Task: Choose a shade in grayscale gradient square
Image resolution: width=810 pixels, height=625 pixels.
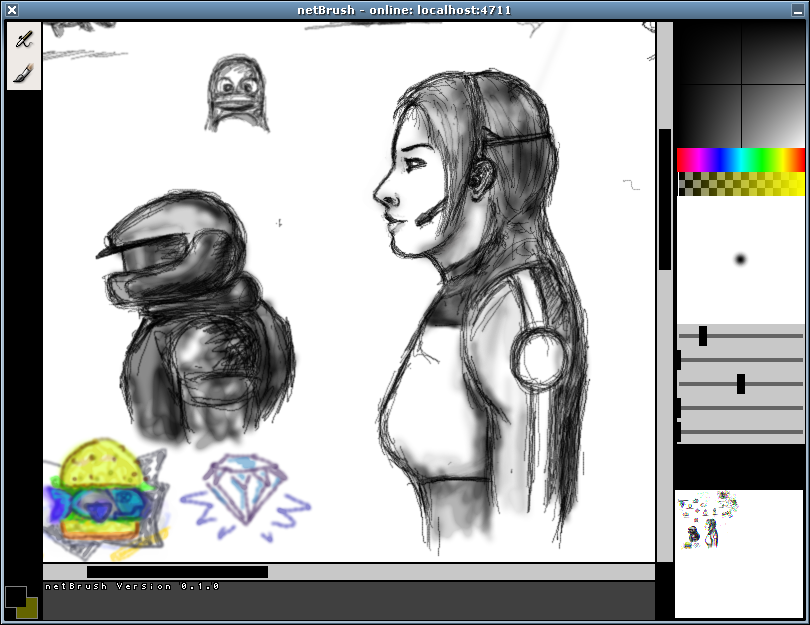Action: coord(740,85)
